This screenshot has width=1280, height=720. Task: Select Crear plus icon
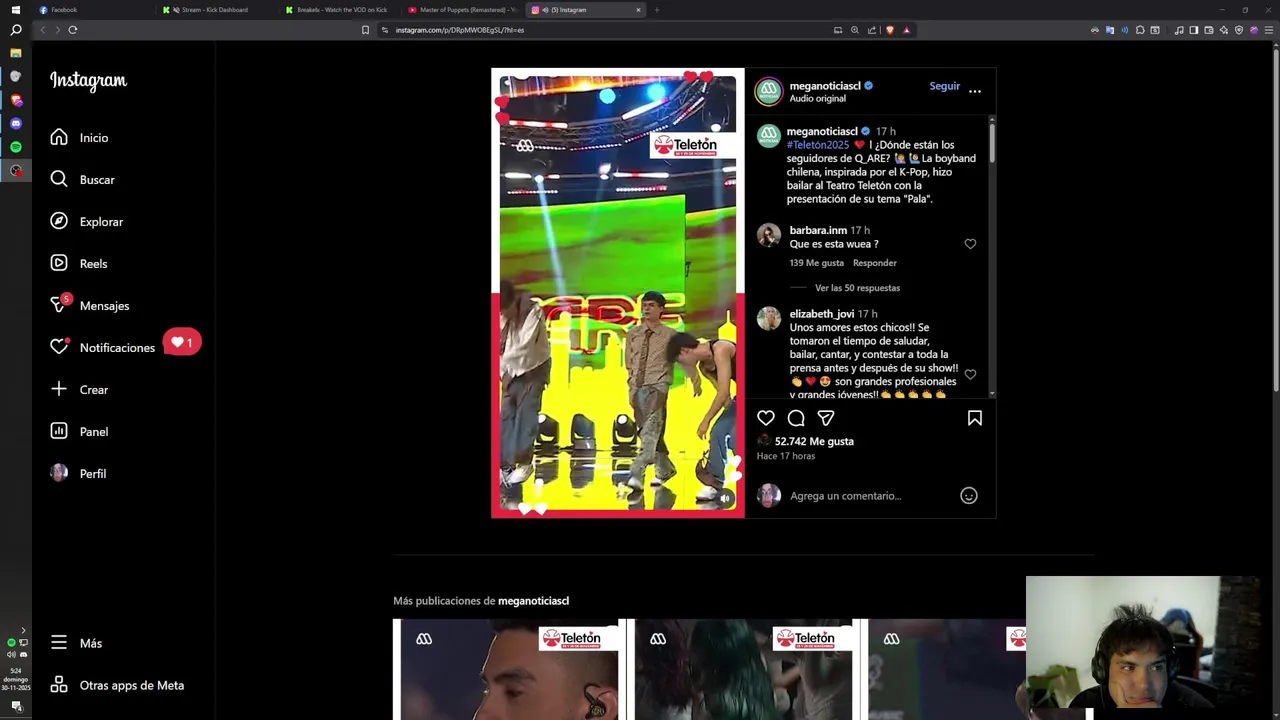click(59, 389)
